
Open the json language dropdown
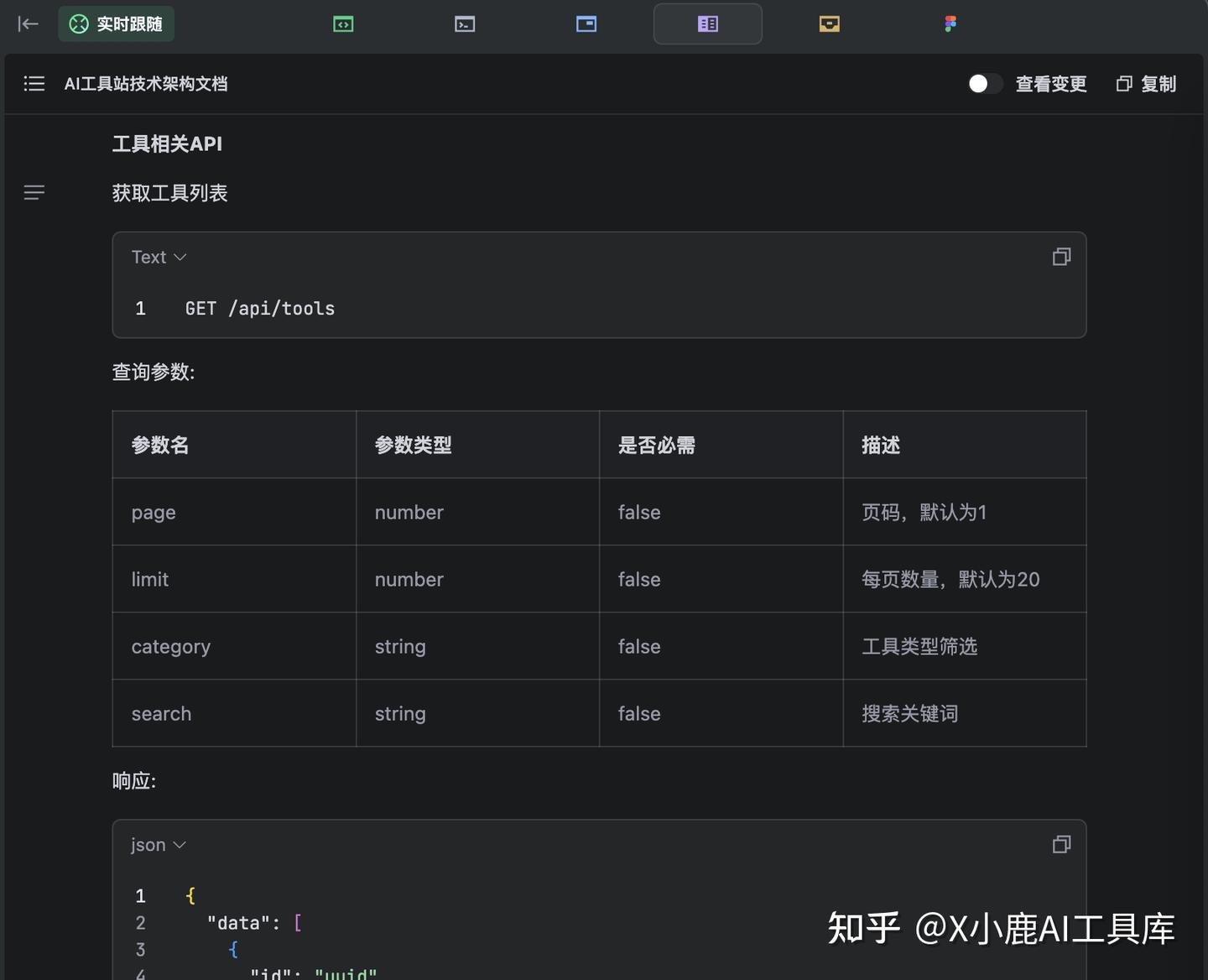coord(158,845)
